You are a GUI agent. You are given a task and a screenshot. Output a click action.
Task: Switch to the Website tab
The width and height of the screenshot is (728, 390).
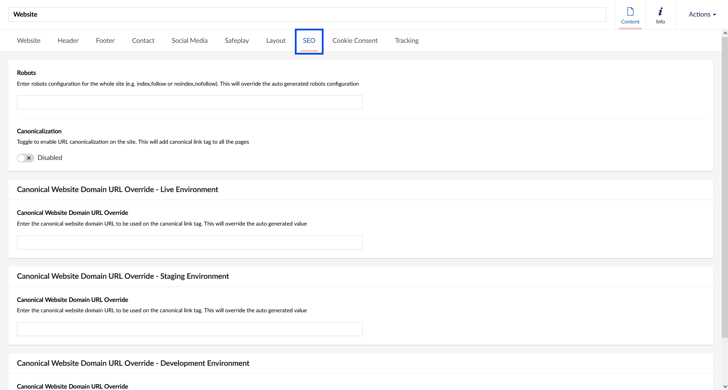29,41
